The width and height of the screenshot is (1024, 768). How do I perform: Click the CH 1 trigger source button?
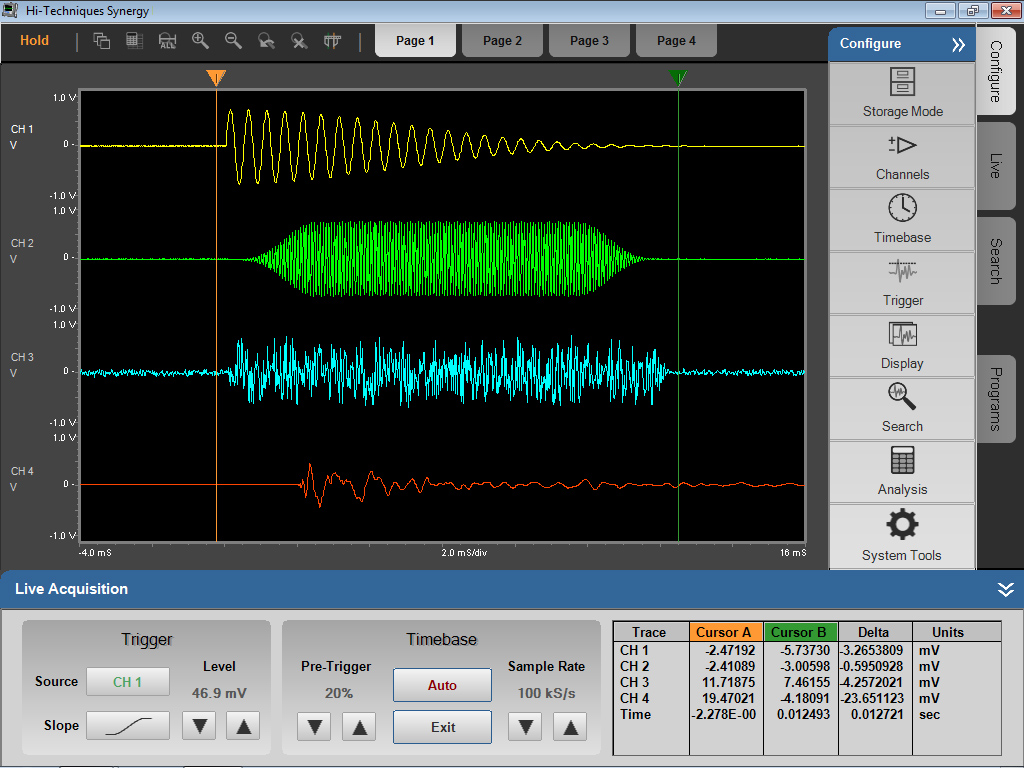tap(128, 682)
